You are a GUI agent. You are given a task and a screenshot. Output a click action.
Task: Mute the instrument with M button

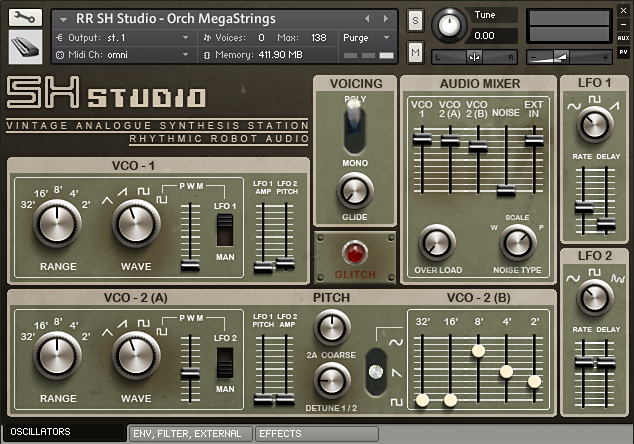415,52
